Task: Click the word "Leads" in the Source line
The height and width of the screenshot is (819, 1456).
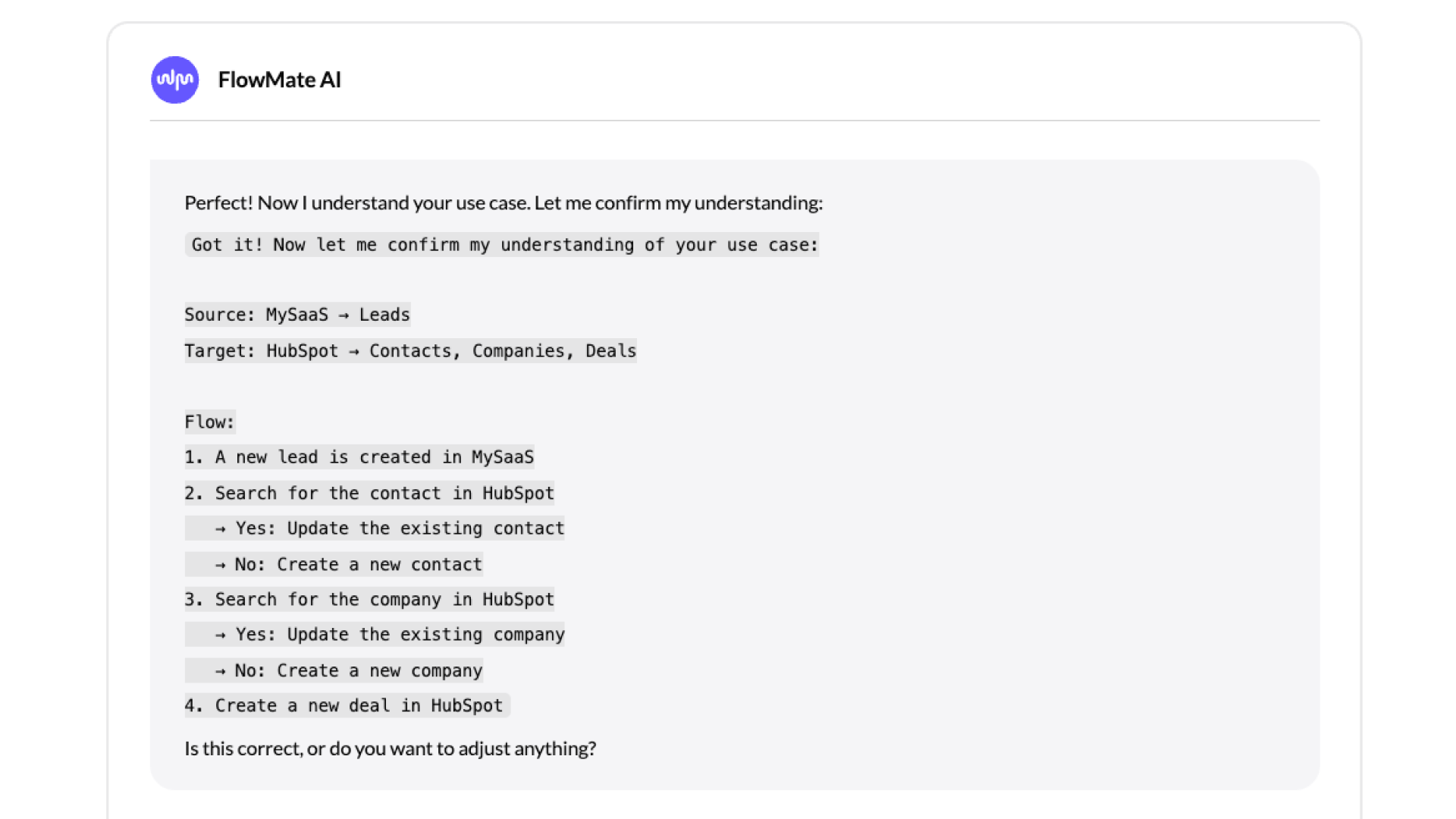Action: (384, 315)
